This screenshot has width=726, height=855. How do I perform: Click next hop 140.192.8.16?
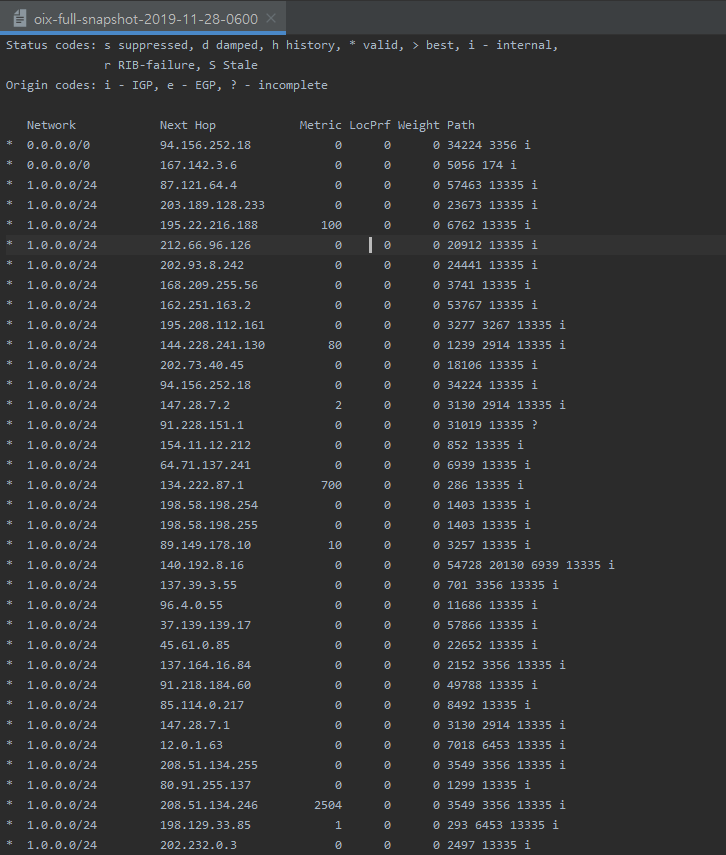202,565
